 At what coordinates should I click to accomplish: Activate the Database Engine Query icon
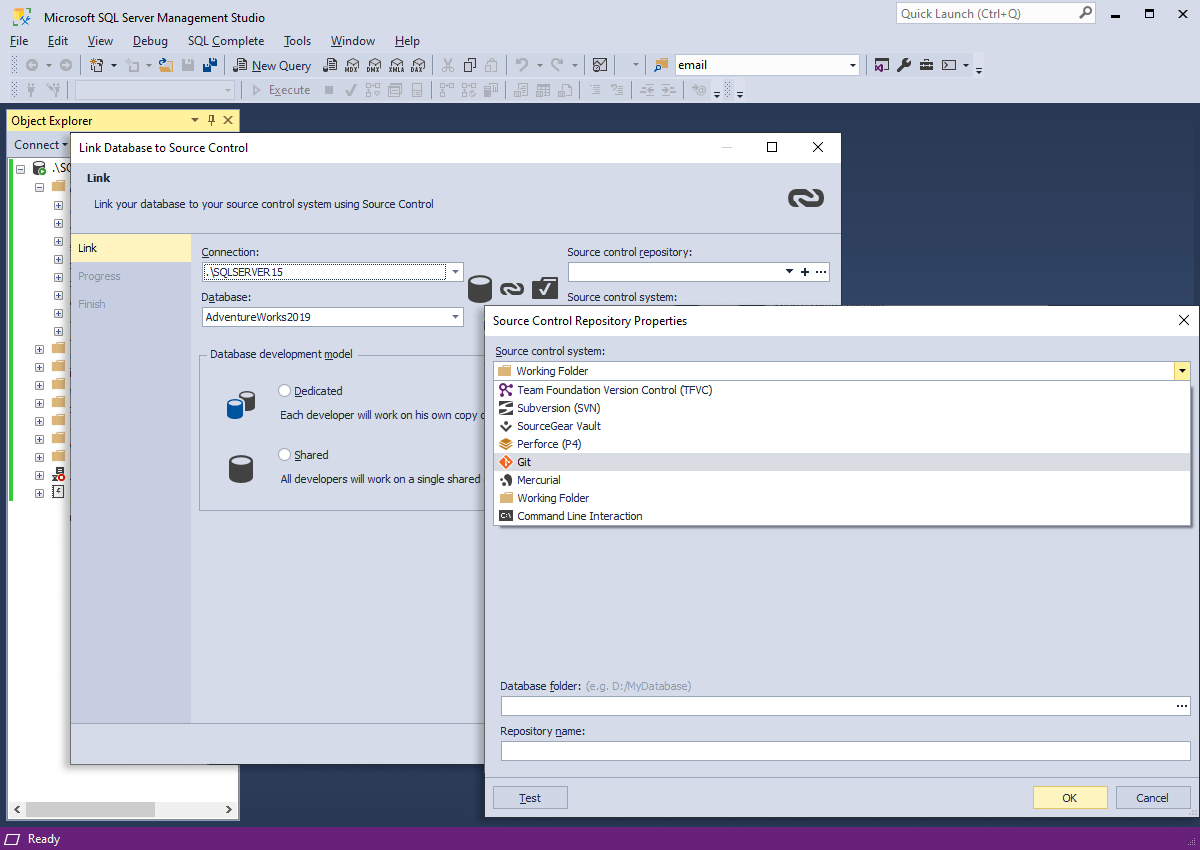pos(330,65)
